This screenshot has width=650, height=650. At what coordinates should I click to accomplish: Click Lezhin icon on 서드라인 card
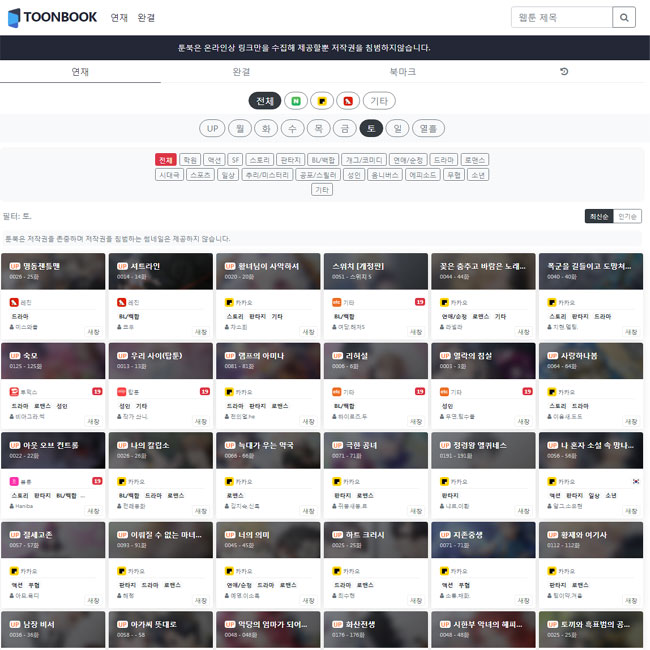pos(121,302)
